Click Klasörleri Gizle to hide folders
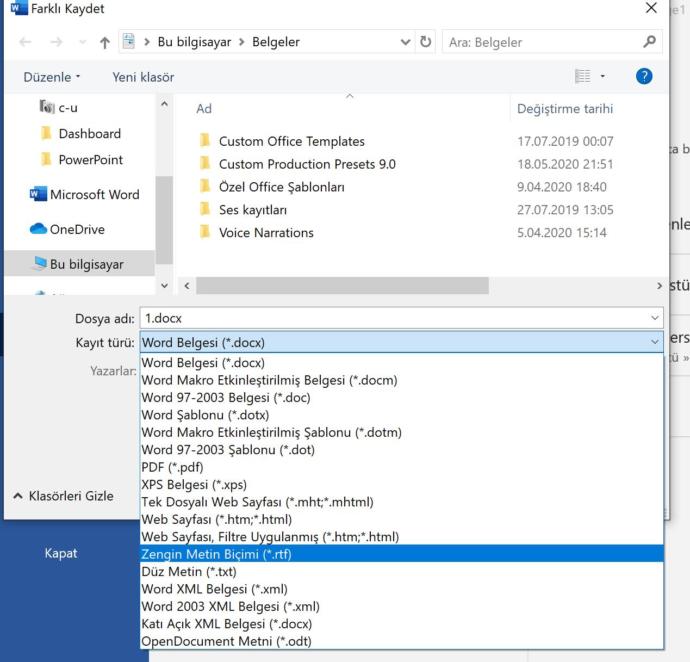690x662 pixels. [x=63, y=496]
